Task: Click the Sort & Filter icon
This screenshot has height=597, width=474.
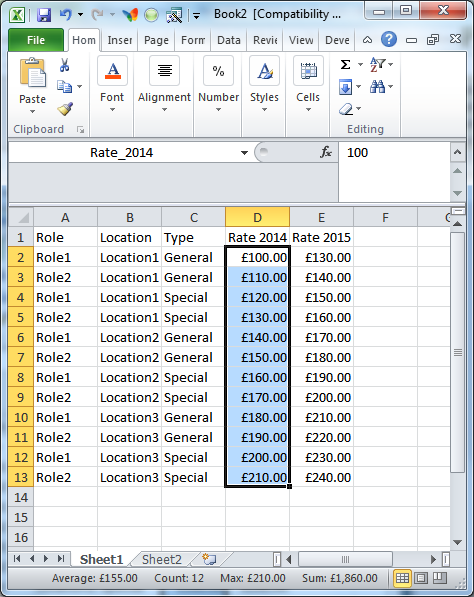Action: [378, 64]
